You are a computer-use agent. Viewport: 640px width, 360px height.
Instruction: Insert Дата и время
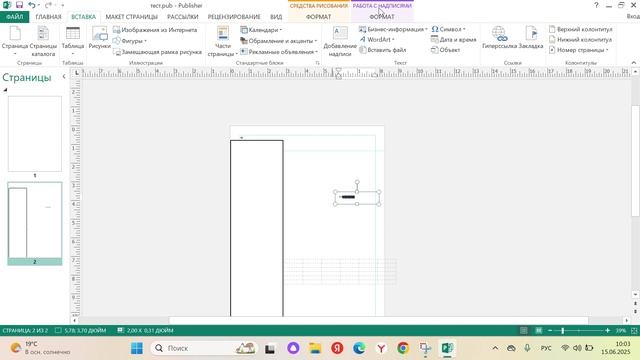tap(453, 40)
